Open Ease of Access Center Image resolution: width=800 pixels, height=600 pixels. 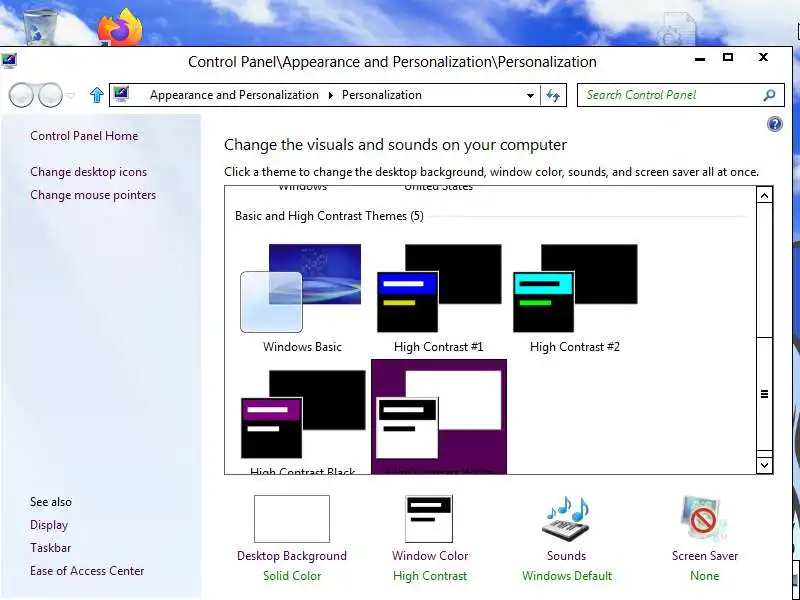tap(87, 570)
